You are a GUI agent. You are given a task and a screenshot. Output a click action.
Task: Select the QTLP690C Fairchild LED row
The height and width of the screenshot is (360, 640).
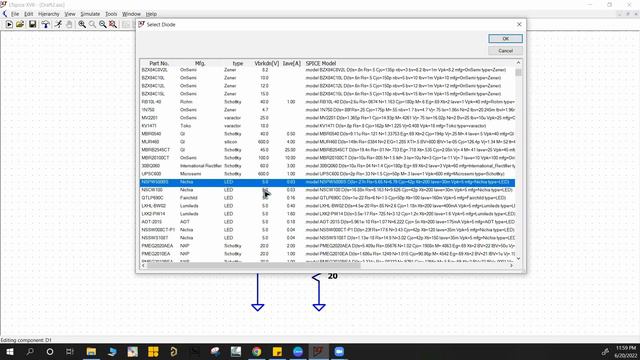[327, 198]
